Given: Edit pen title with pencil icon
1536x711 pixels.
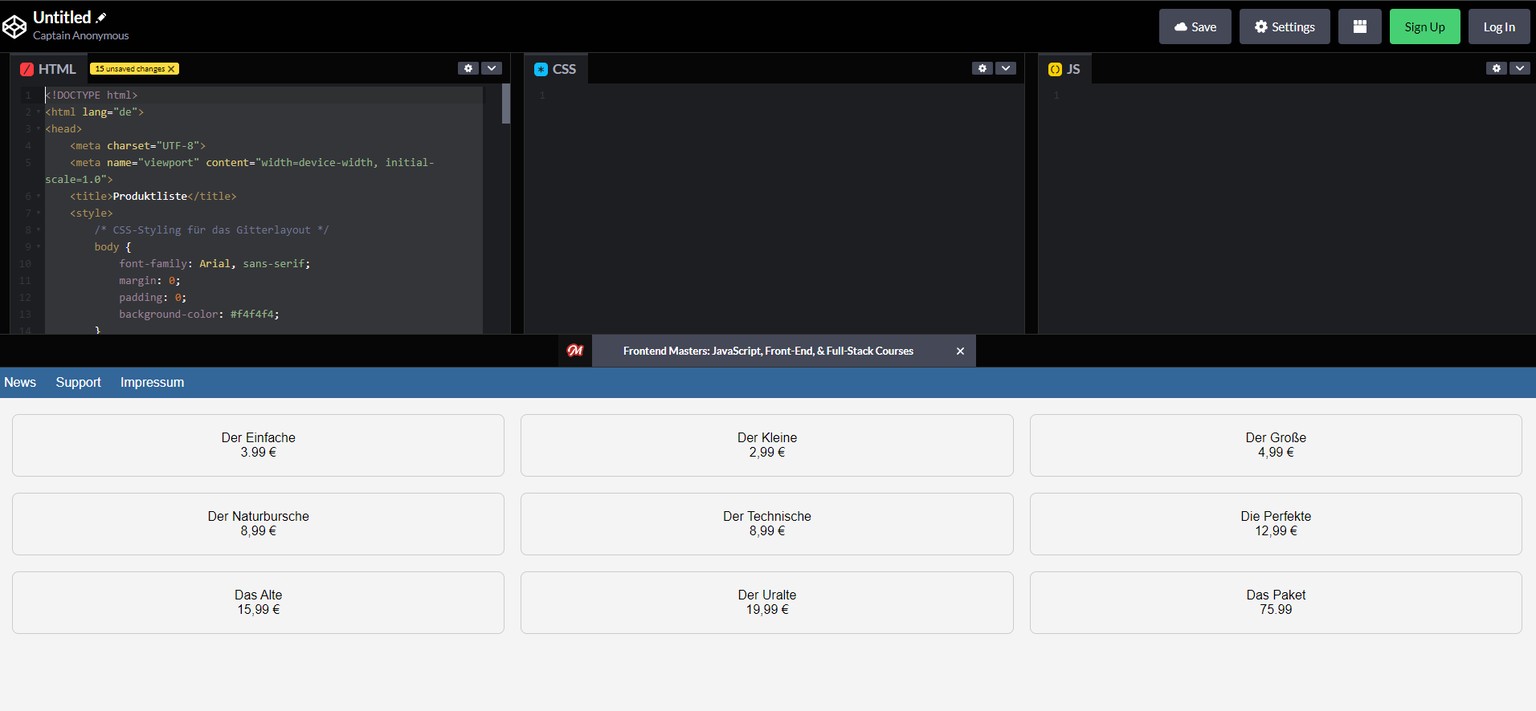Looking at the screenshot, I should click(x=101, y=17).
